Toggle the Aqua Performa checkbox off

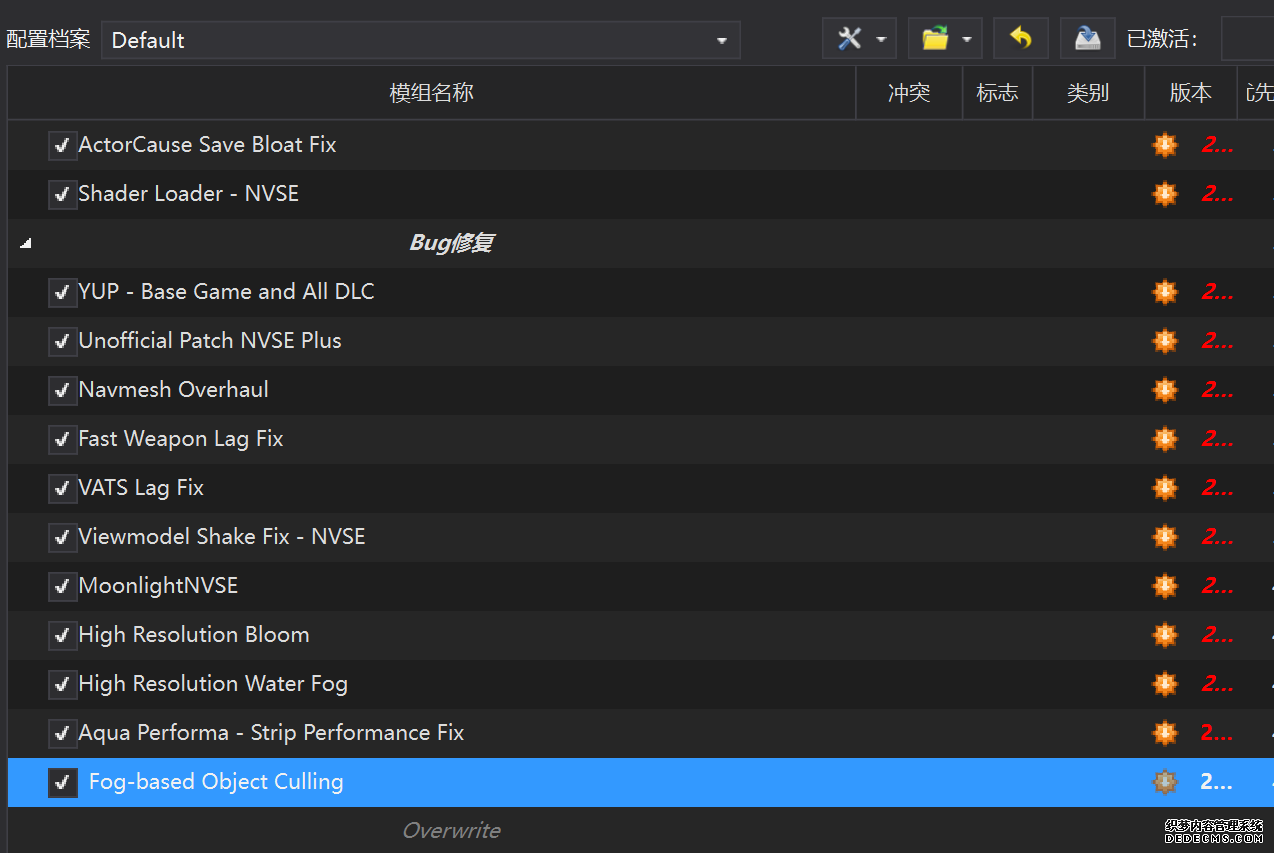62,734
